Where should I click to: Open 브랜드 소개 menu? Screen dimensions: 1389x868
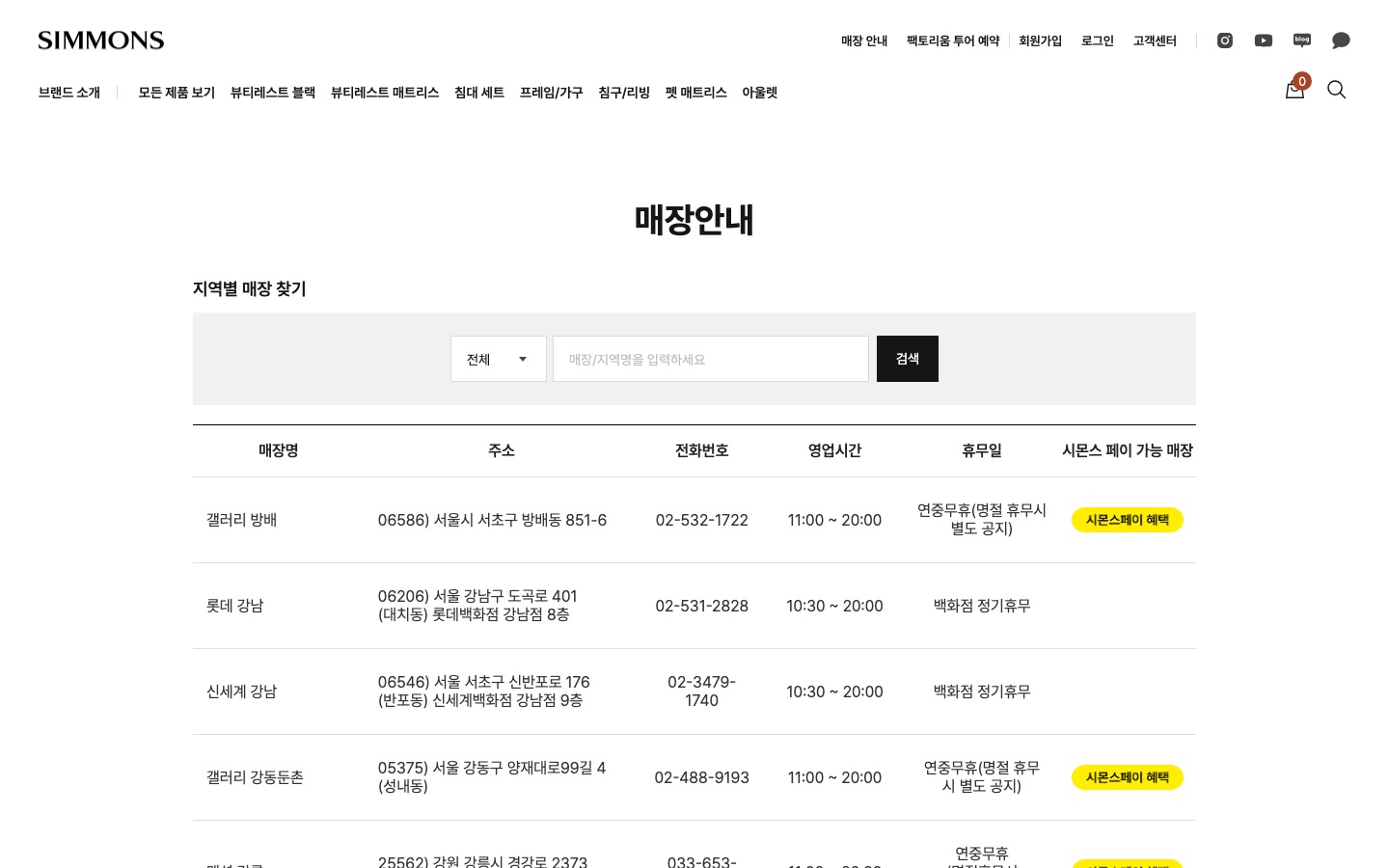tap(69, 93)
